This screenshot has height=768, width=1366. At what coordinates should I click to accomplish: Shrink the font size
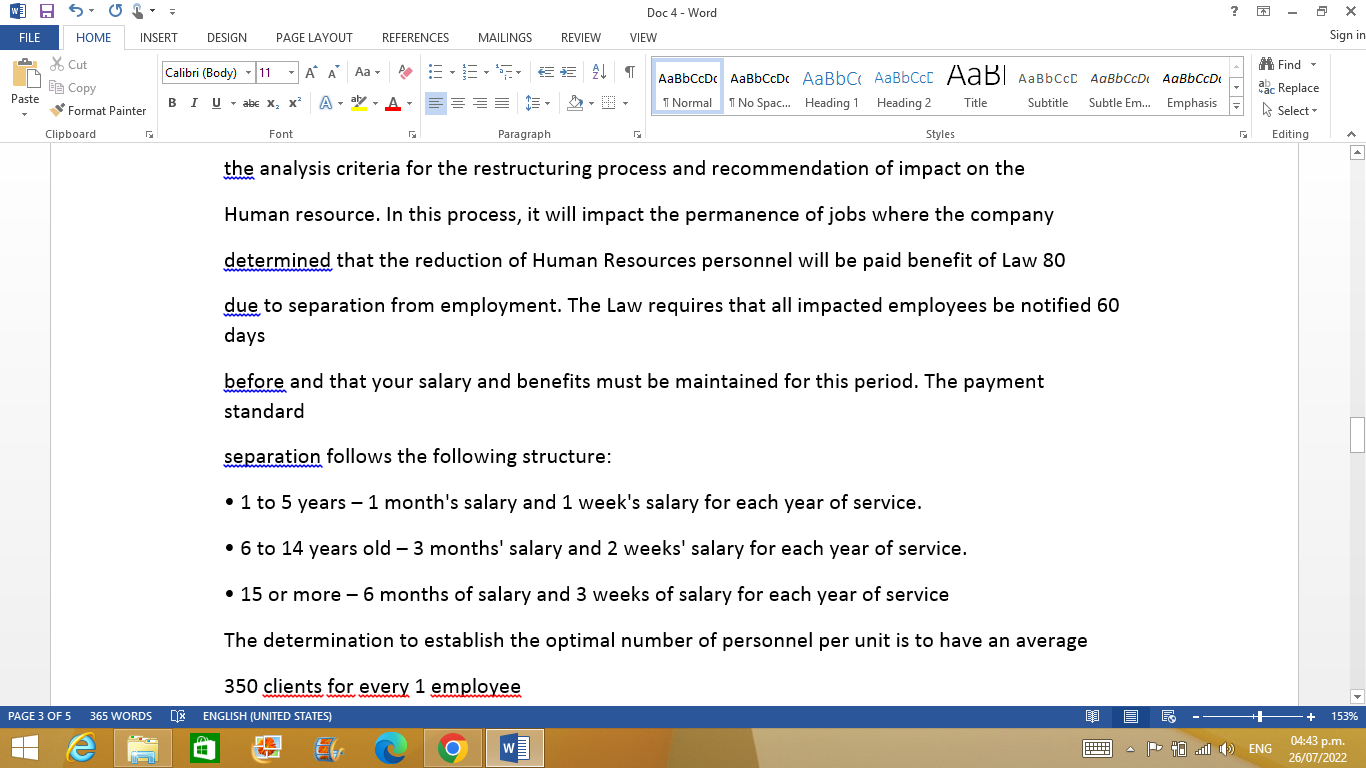[332, 72]
